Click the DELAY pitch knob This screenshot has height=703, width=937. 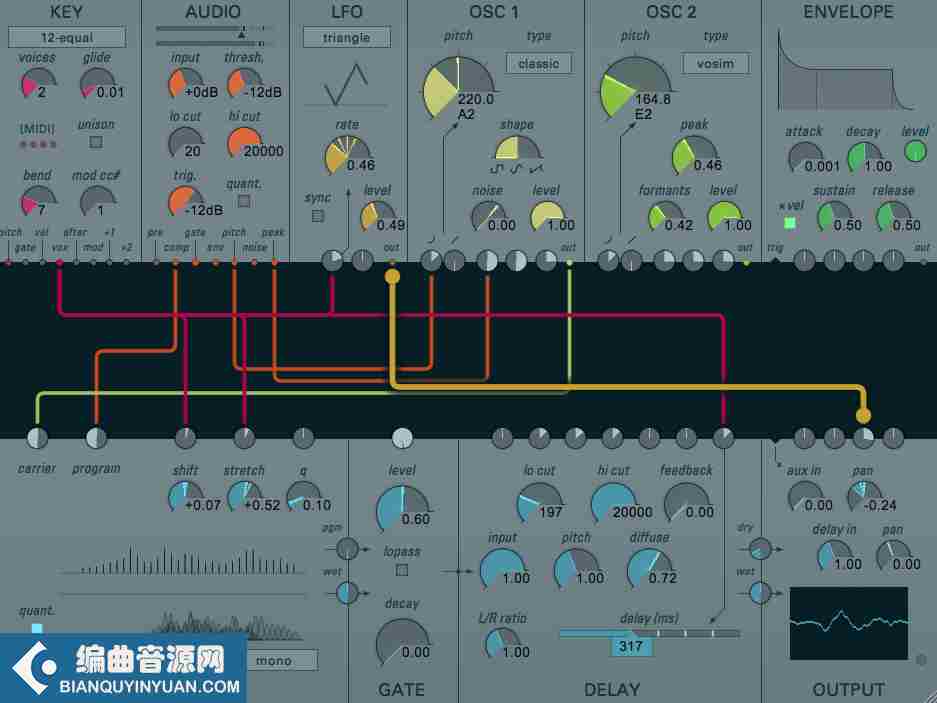coord(577,568)
